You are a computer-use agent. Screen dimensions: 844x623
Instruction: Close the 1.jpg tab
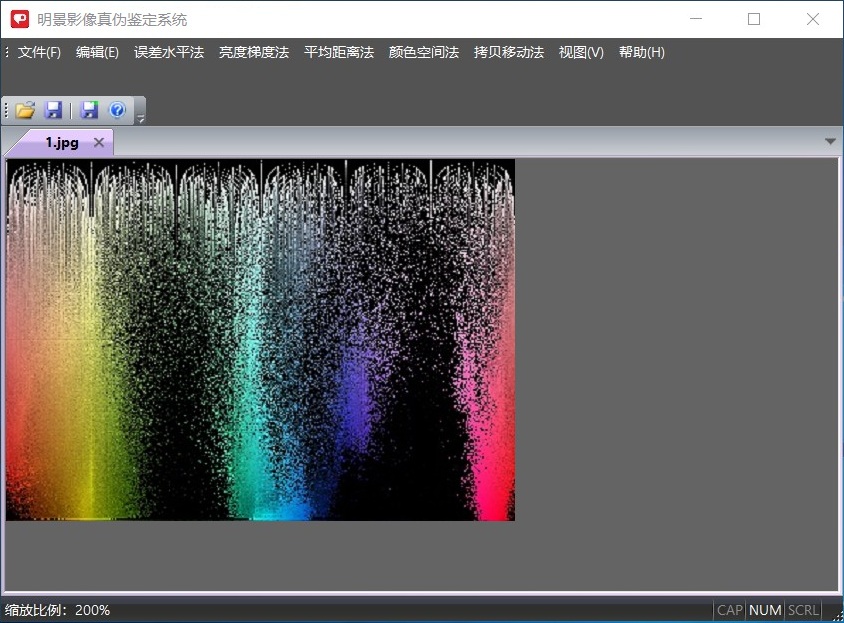pos(98,142)
